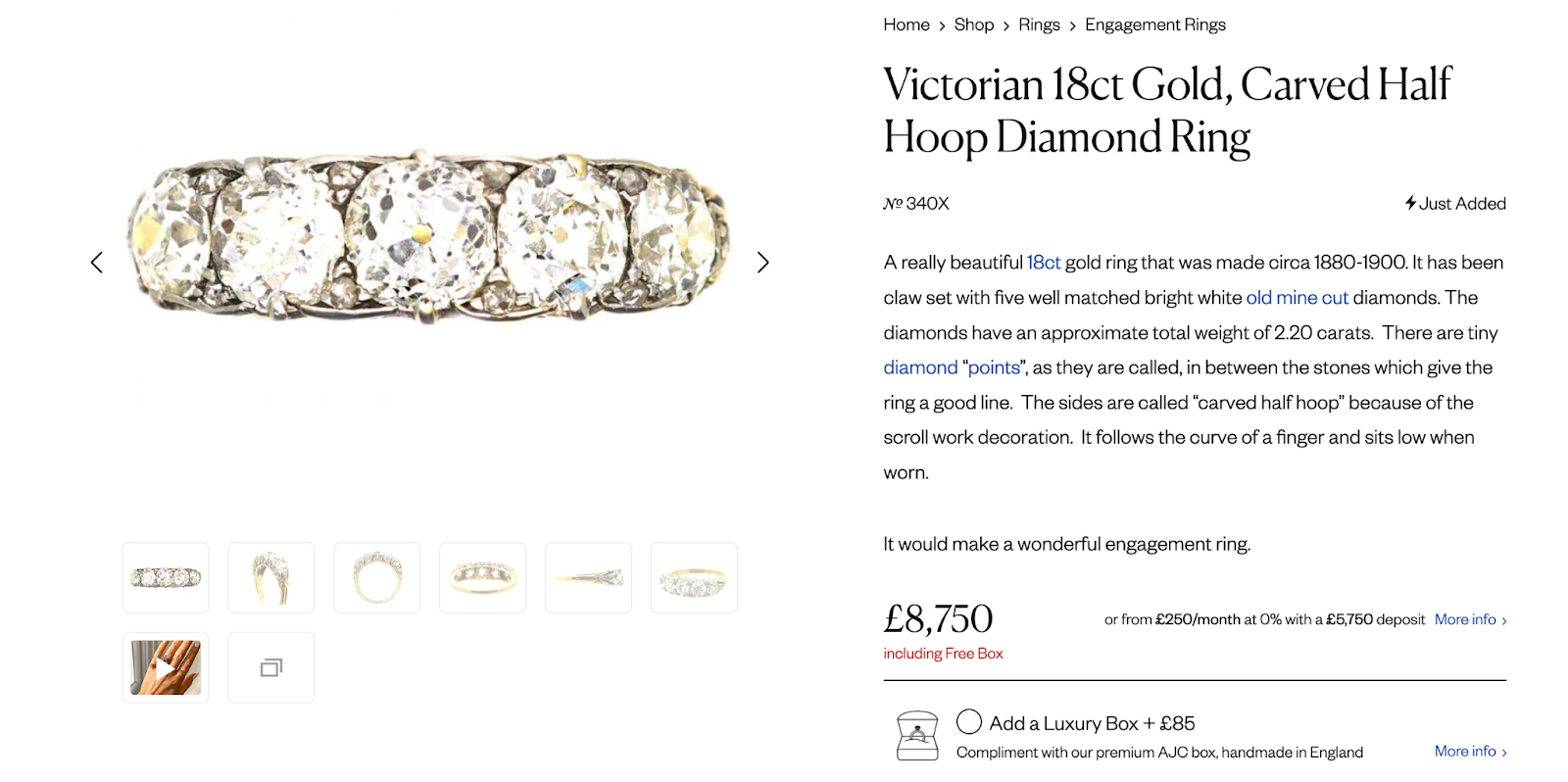Click the Just Added lightning badge

point(1455,204)
